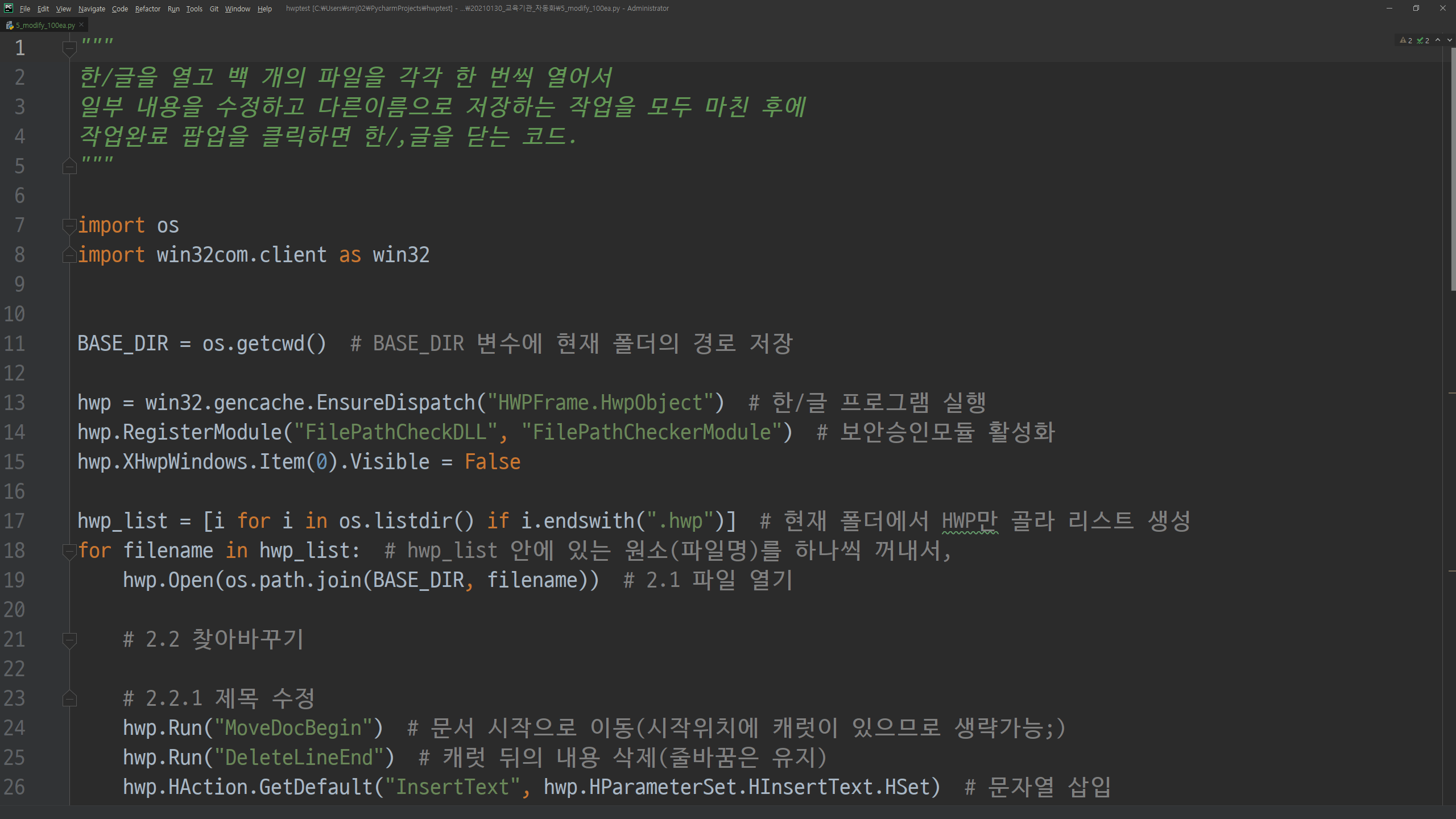Collapse the for loop fold at line 18
This screenshot has width=1456, height=819.
(x=69, y=551)
